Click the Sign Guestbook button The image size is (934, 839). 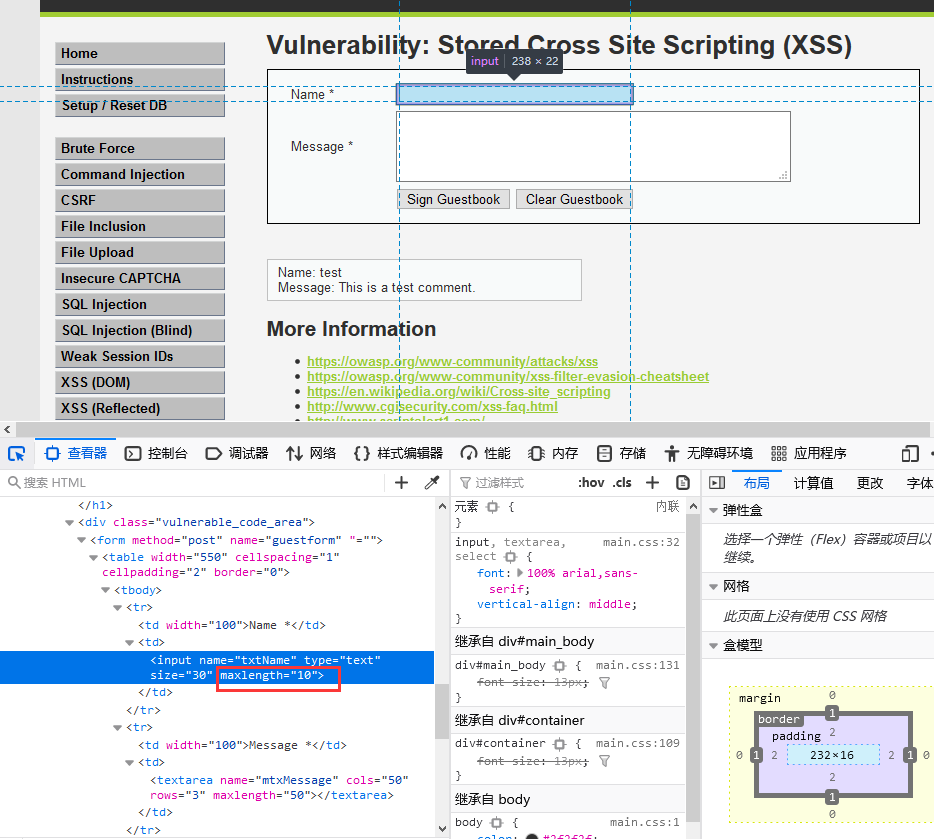(453, 199)
